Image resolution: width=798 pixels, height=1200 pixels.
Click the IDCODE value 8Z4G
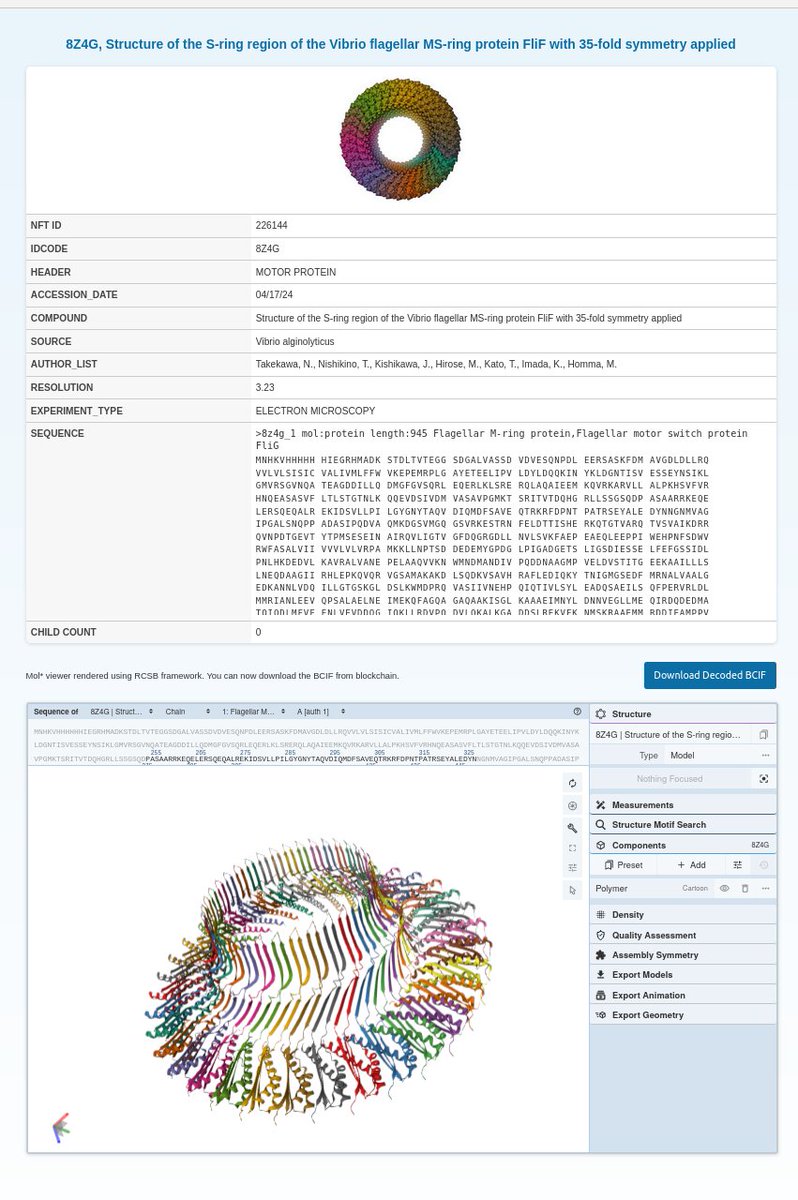coord(267,248)
